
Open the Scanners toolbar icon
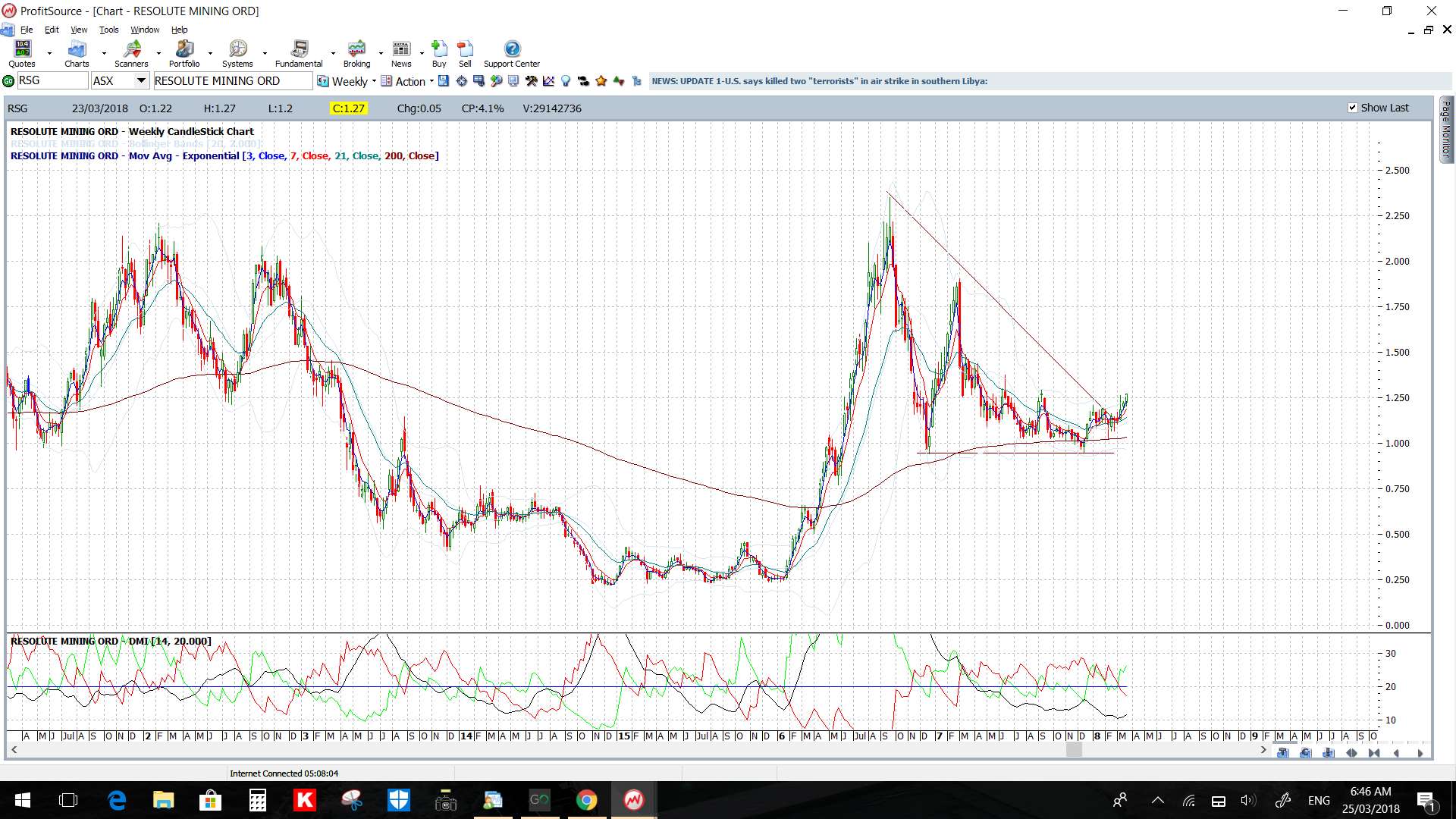131,54
